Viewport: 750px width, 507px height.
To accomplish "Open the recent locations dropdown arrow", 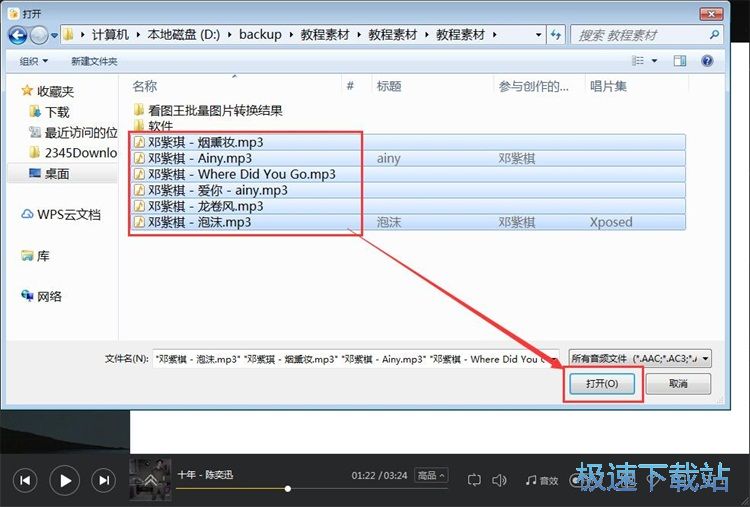I will [x=54, y=35].
